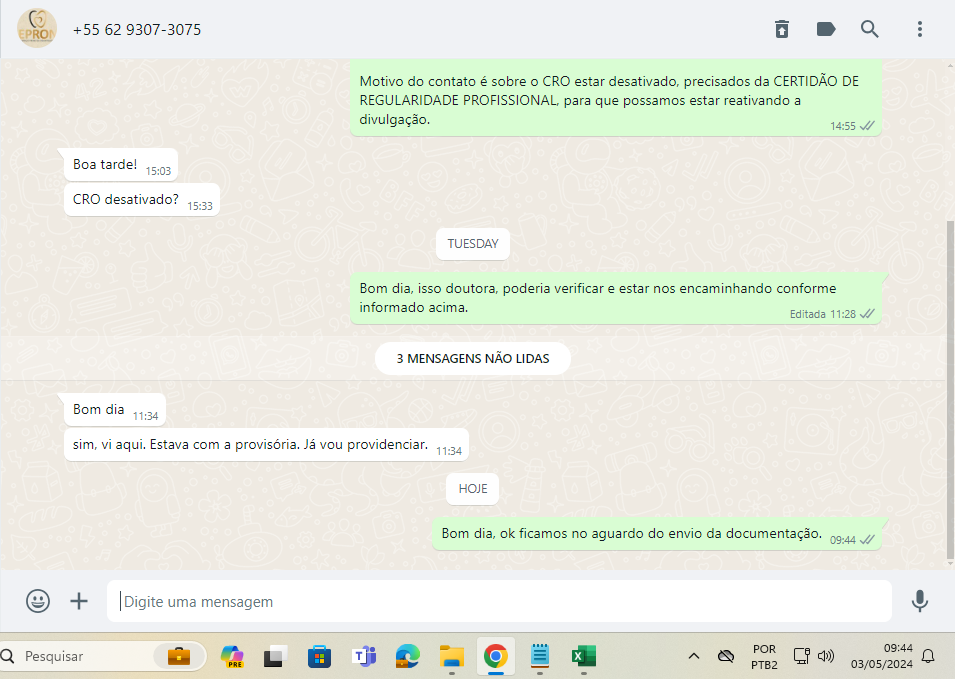The image size is (955, 679).
Task: Open the contact profile picture
Action: (x=37, y=29)
